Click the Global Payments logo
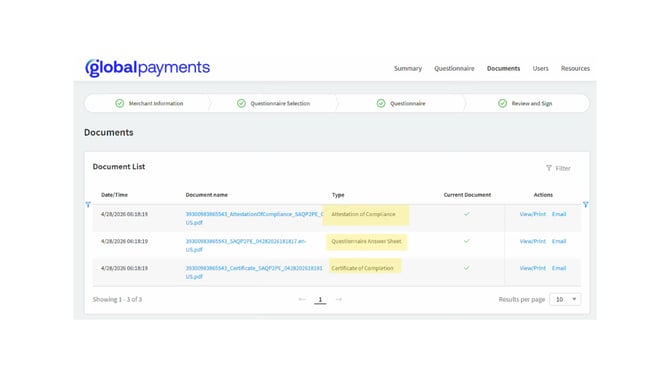This screenshot has width=670, height=376. point(147,68)
